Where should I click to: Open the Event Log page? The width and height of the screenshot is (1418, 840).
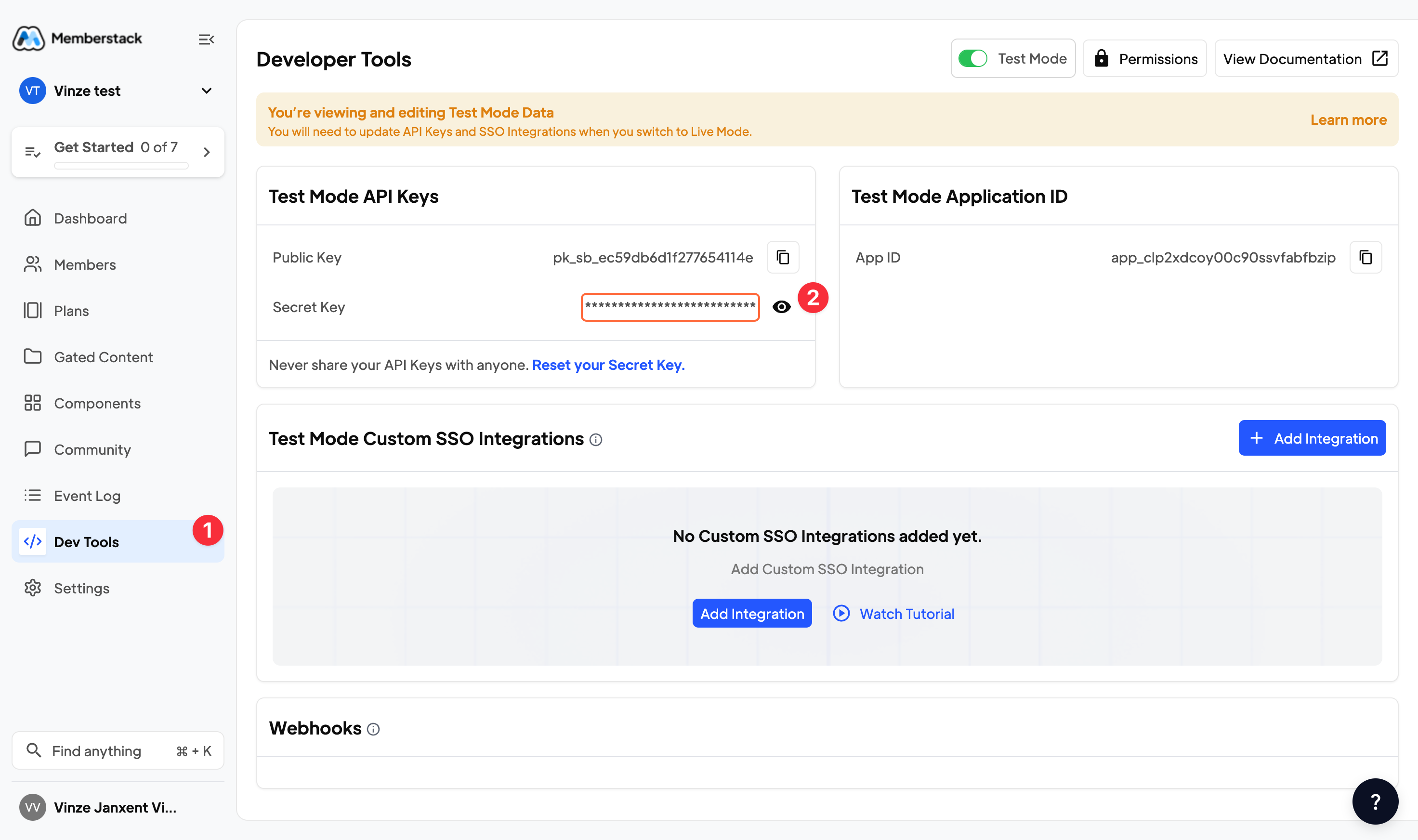87,496
